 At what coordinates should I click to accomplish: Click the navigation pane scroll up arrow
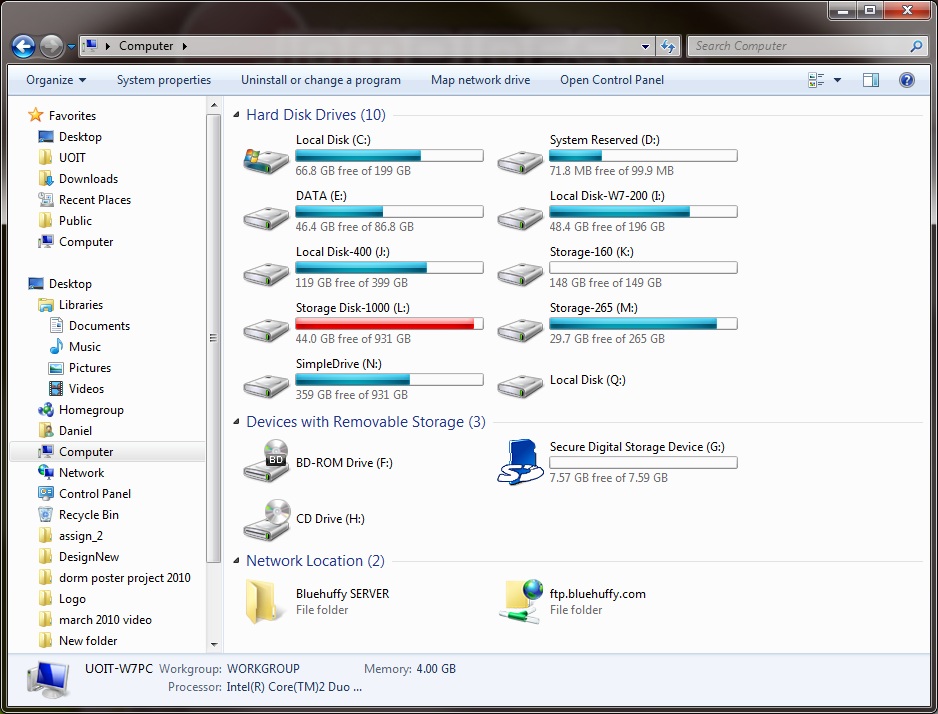click(214, 106)
